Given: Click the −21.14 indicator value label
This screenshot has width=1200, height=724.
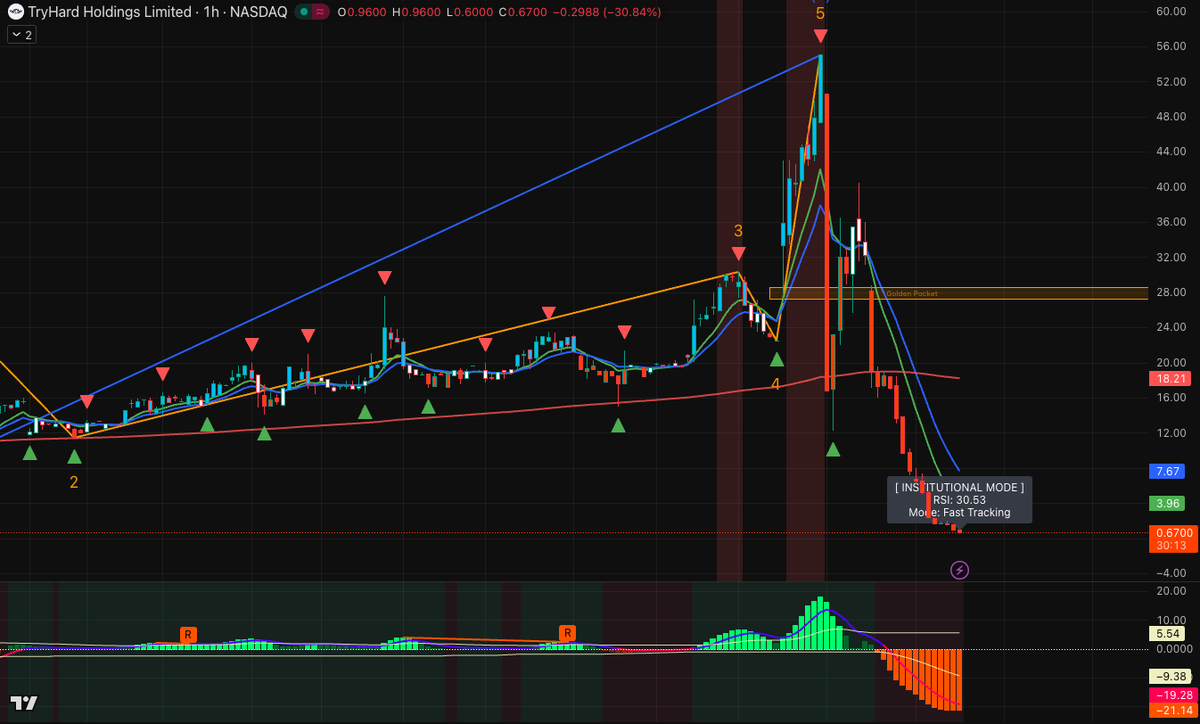Looking at the screenshot, I should click(1173, 710).
